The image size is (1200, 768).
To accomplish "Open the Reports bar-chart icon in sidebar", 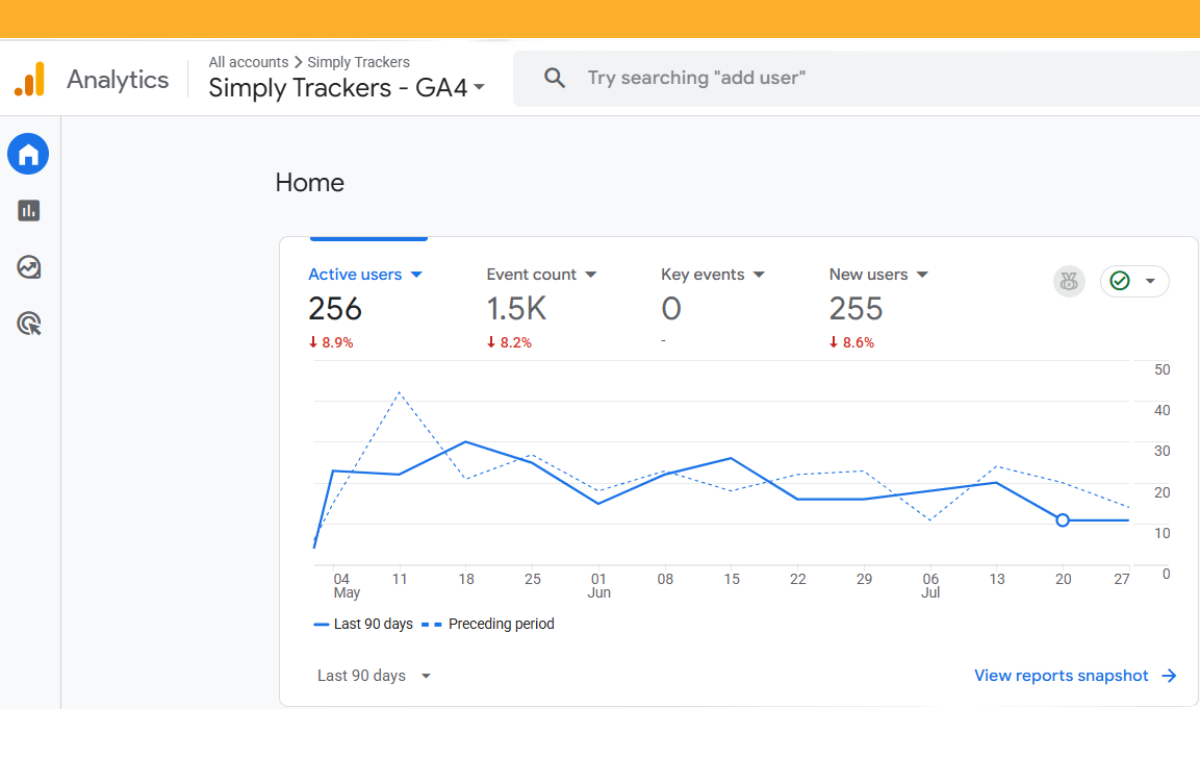I will [29, 210].
